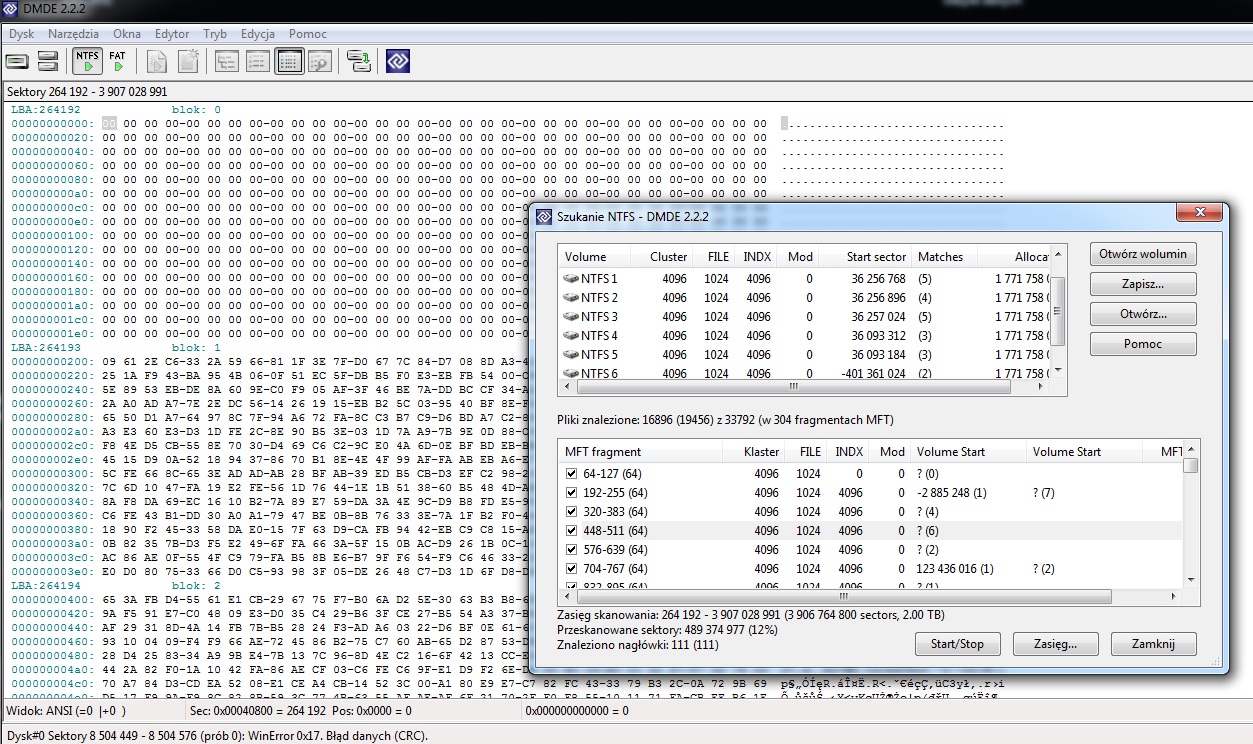Close the Szukanie NTFS dialog with X

(x=1198, y=213)
